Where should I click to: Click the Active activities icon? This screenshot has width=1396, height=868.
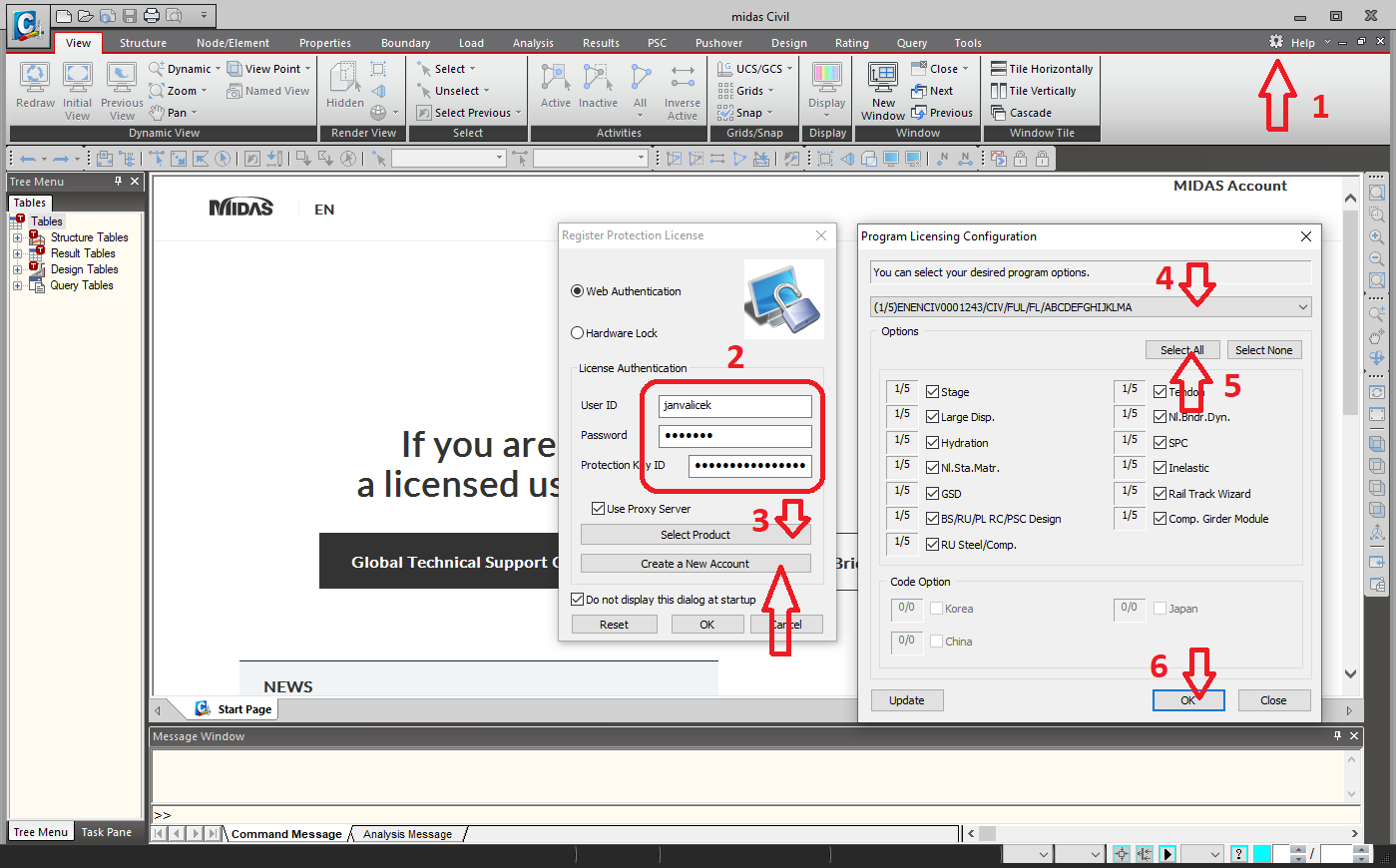(x=556, y=79)
